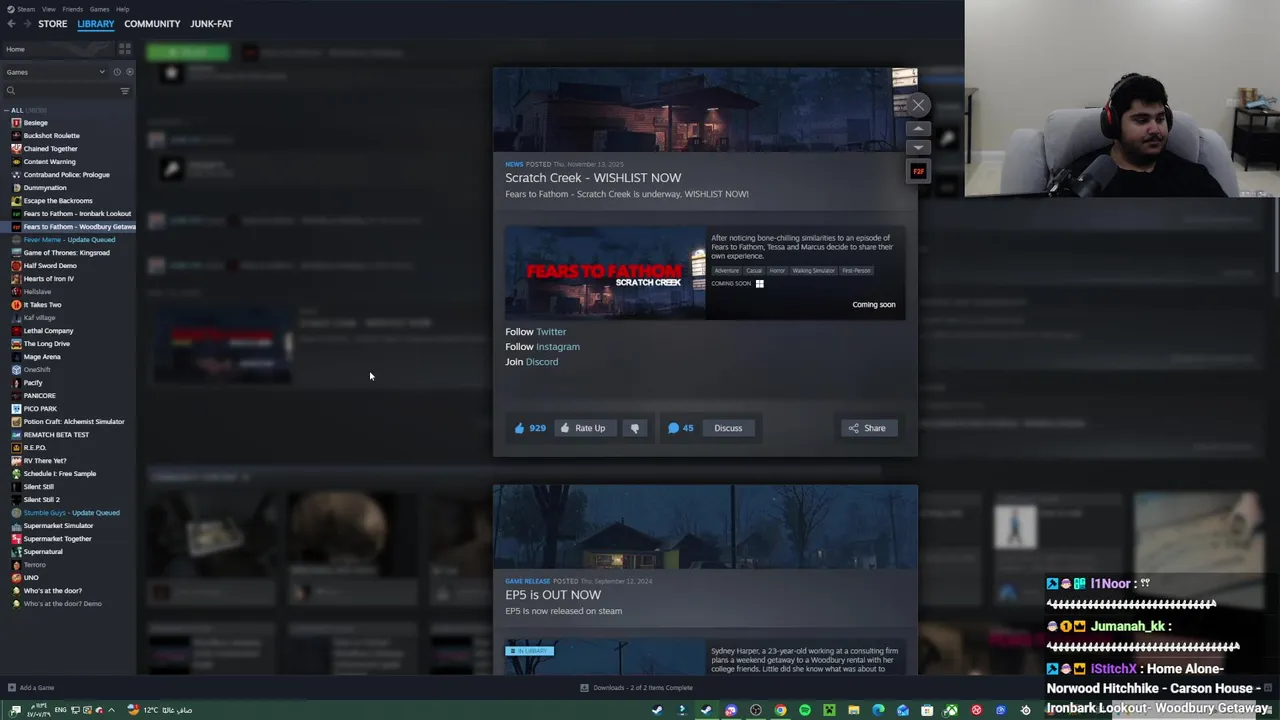Open the recent activity clock filter in sidebar
The height and width of the screenshot is (720, 1280).
pyautogui.click(x=116, y=72)
